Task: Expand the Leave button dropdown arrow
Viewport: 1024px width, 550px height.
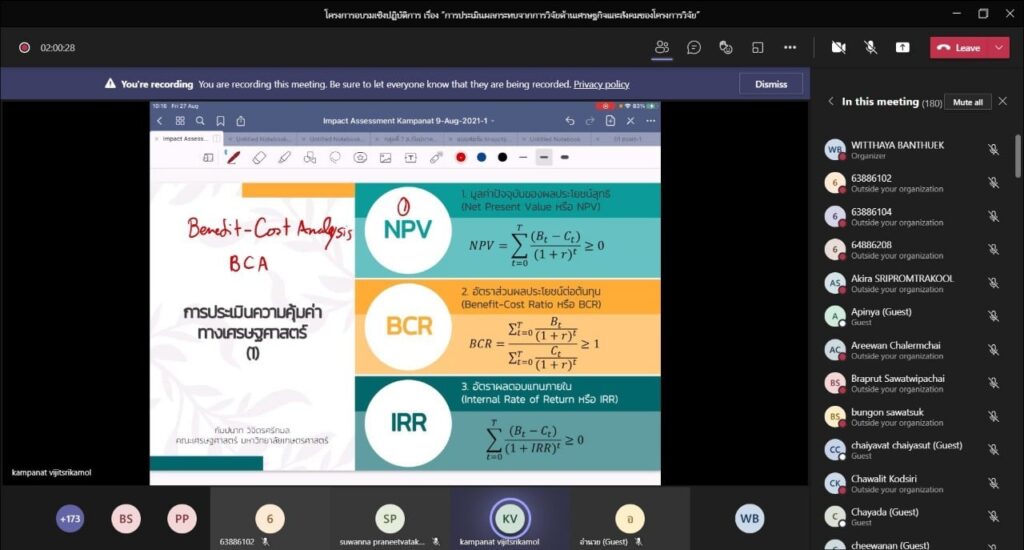Action: (998, 47)
